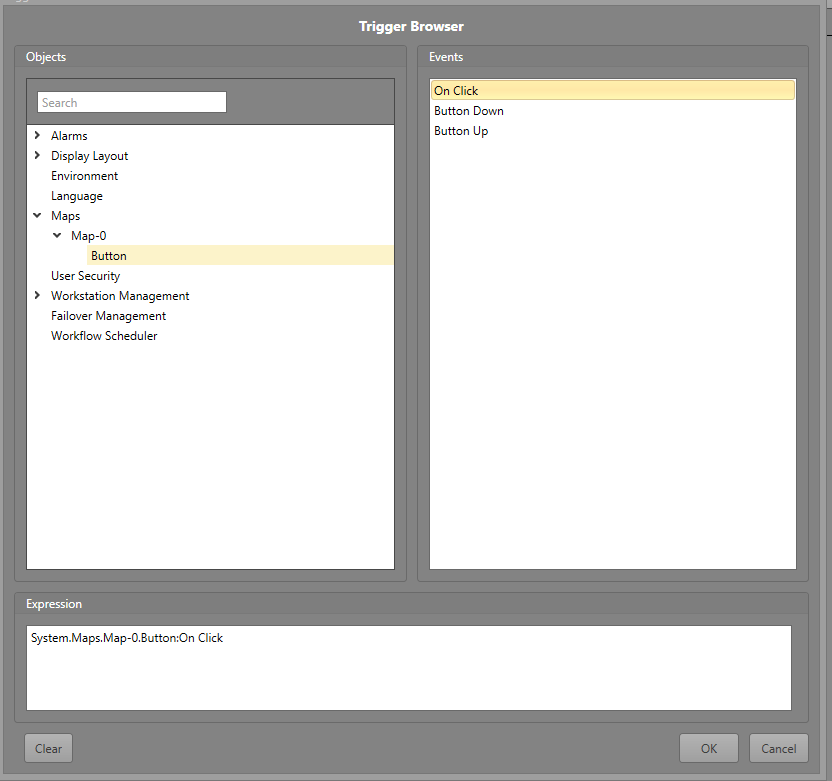Choose the On Click event
The height and width of the screenshot is (781, 832).
point(456,91)
